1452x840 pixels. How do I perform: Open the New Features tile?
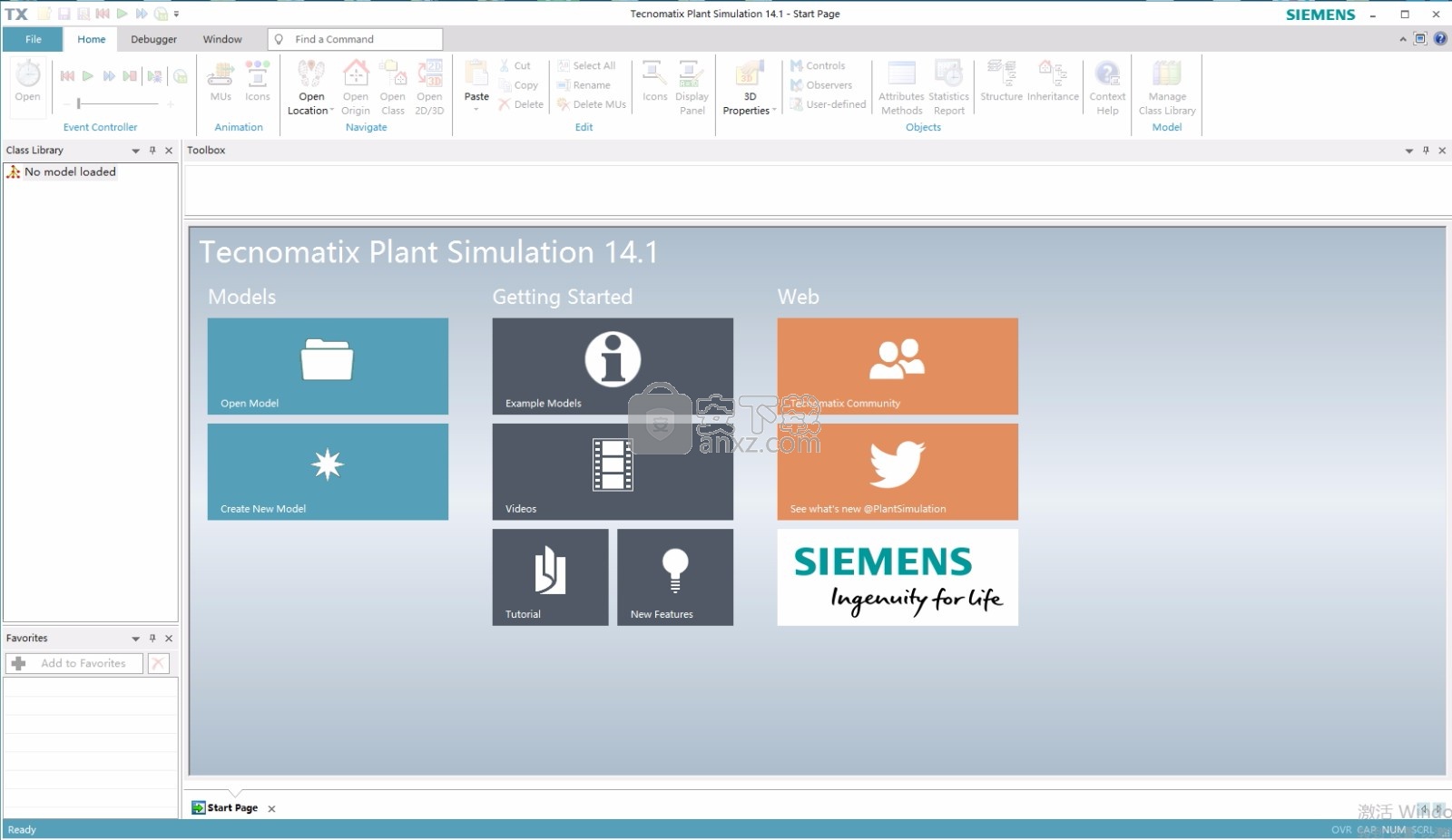pos(675,577)
